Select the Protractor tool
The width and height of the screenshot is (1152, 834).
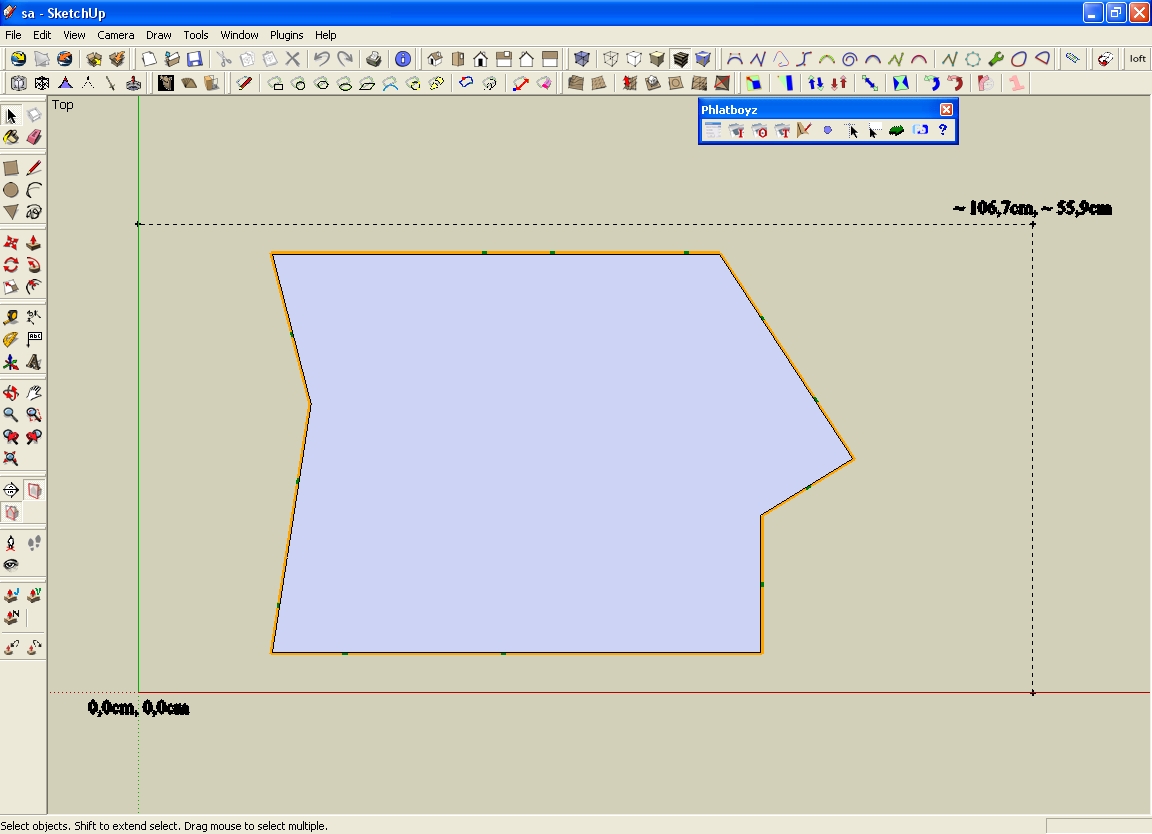[x=11, y=340]
